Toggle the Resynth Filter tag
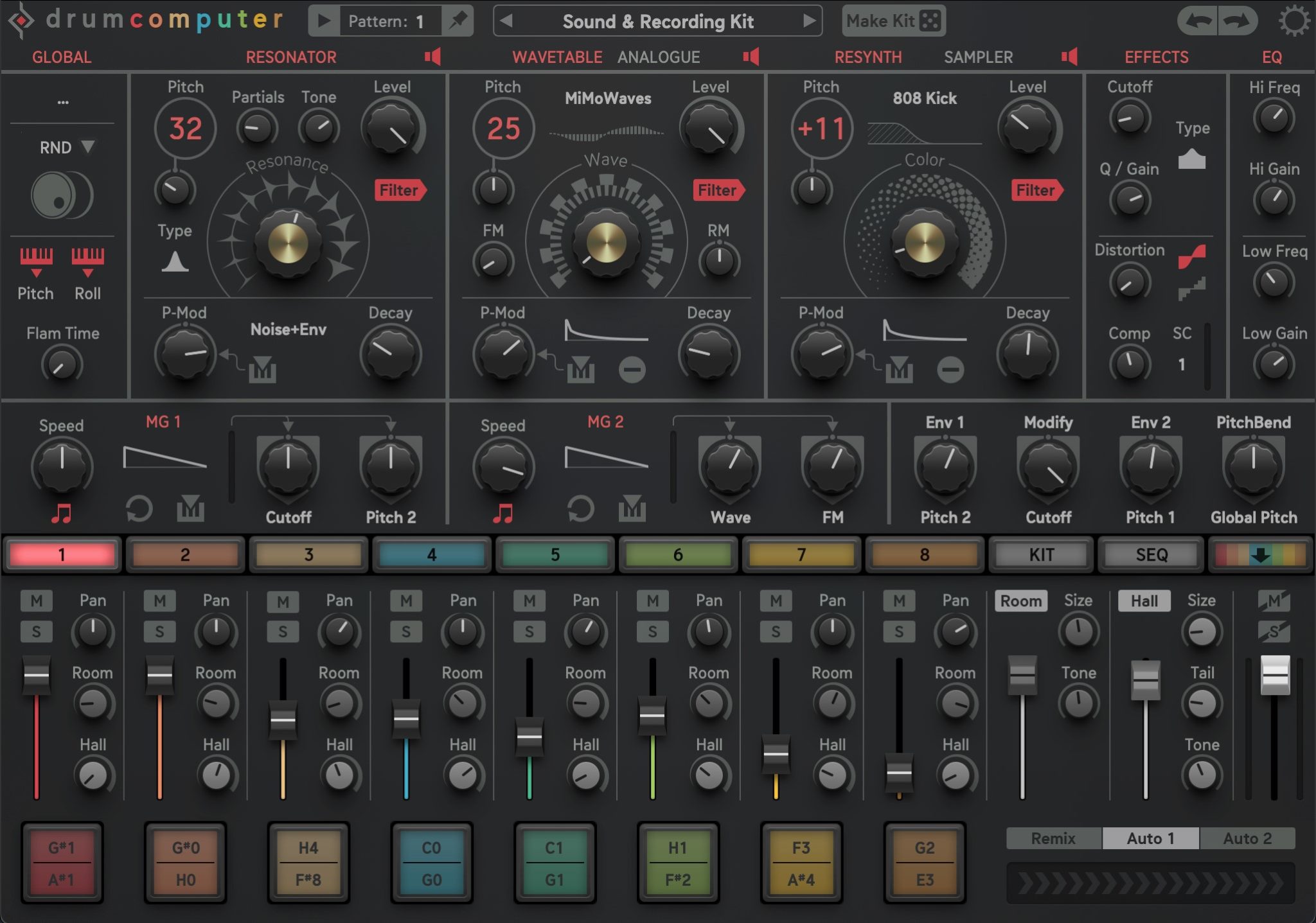Screen dimensions: 1316x923 (x=1036, y=190)
